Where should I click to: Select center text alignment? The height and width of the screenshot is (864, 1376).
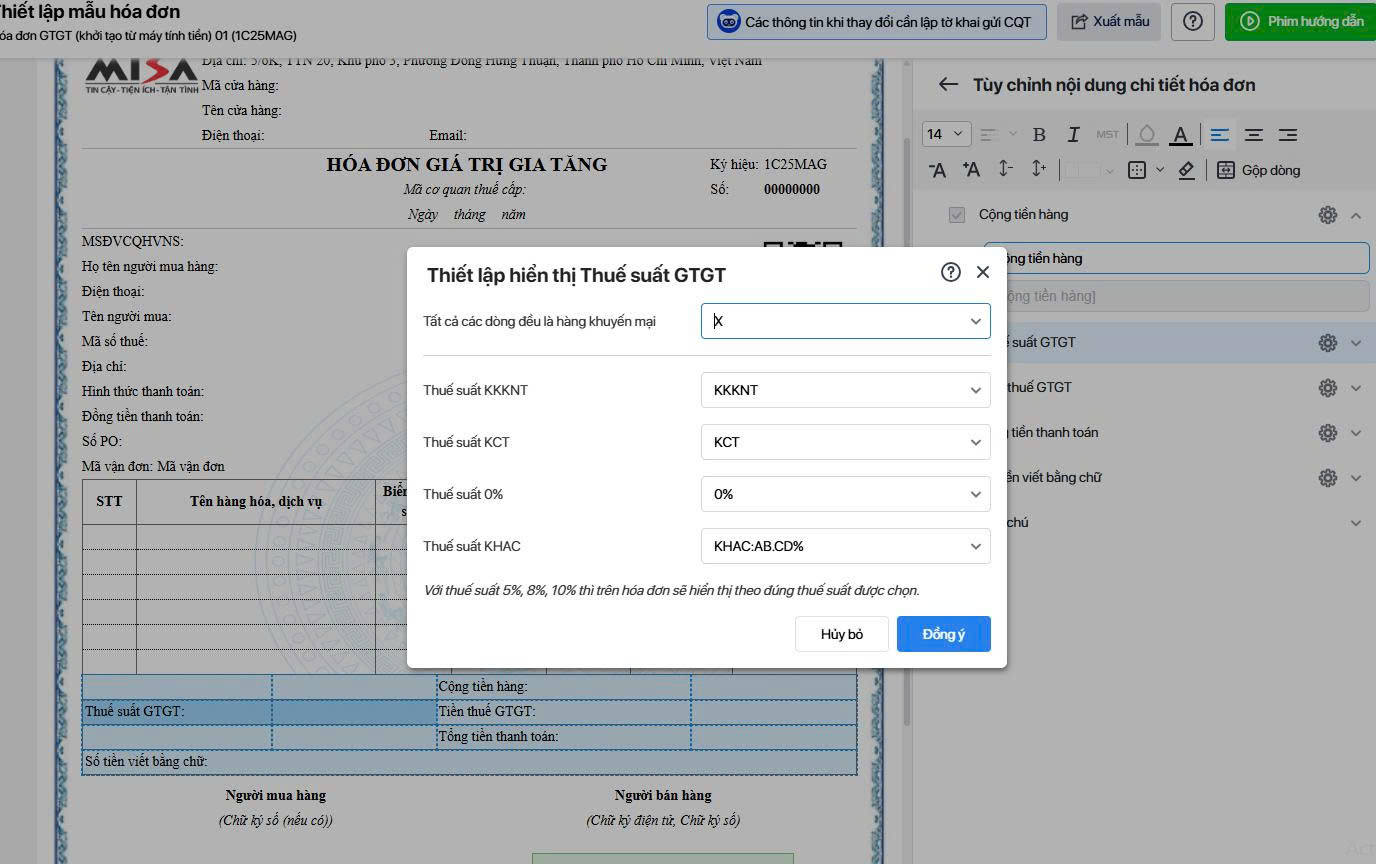[1253, 134]
